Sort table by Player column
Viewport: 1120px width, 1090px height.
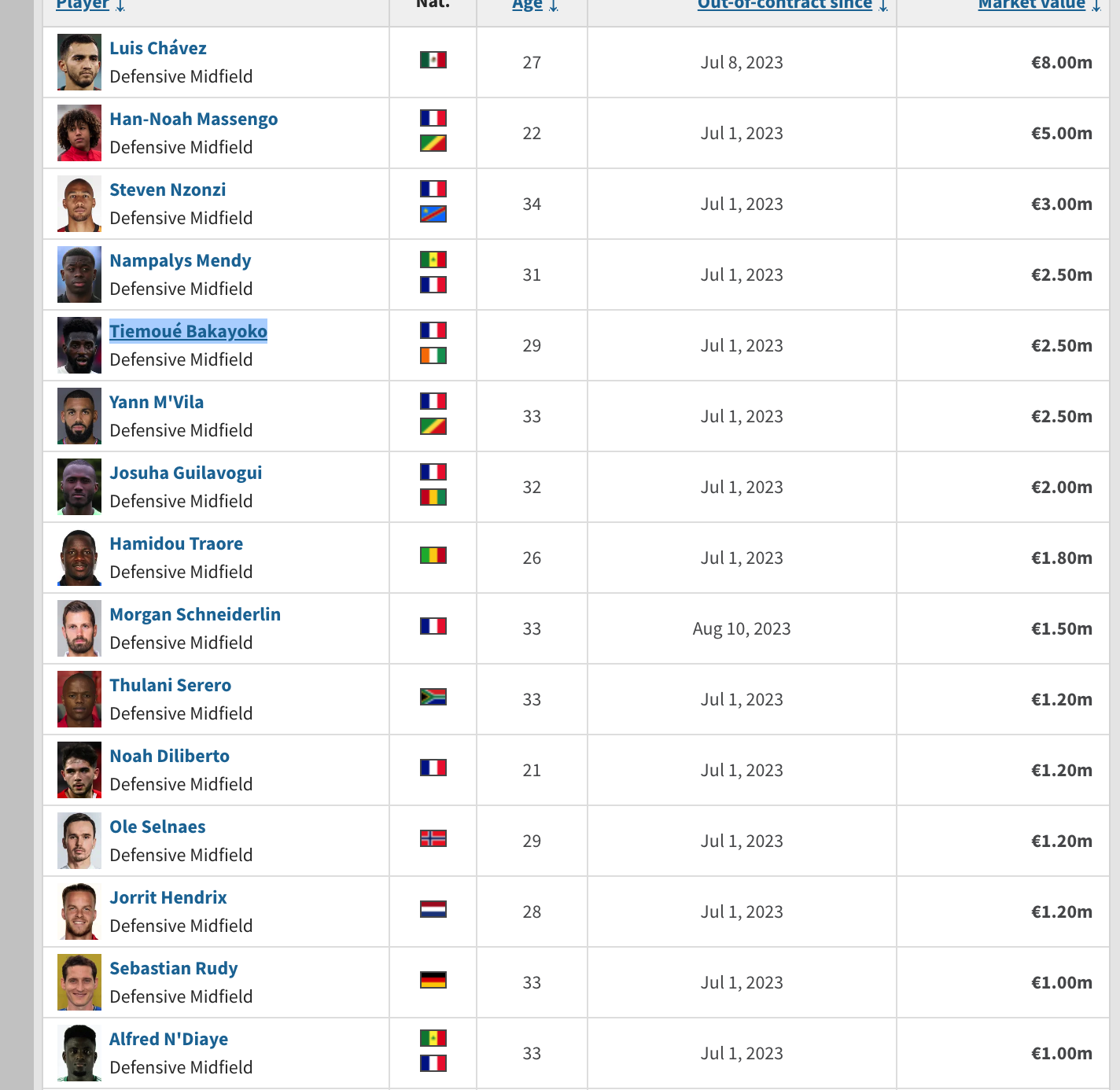click(x=83, y=5)
